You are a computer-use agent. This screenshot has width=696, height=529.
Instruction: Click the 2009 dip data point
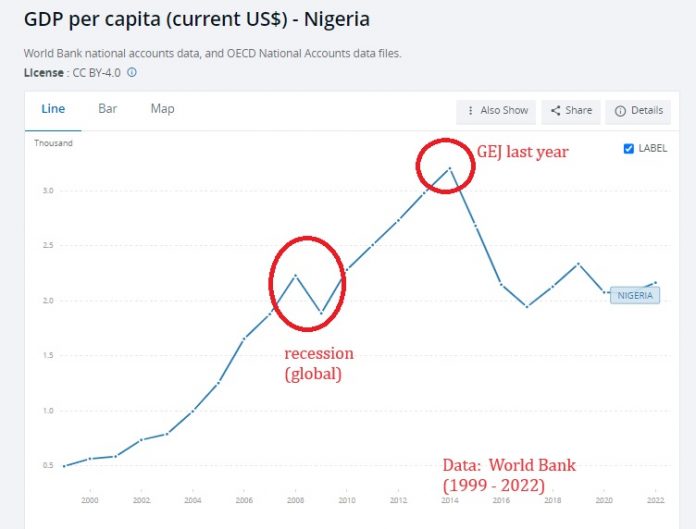coord(321,313)
